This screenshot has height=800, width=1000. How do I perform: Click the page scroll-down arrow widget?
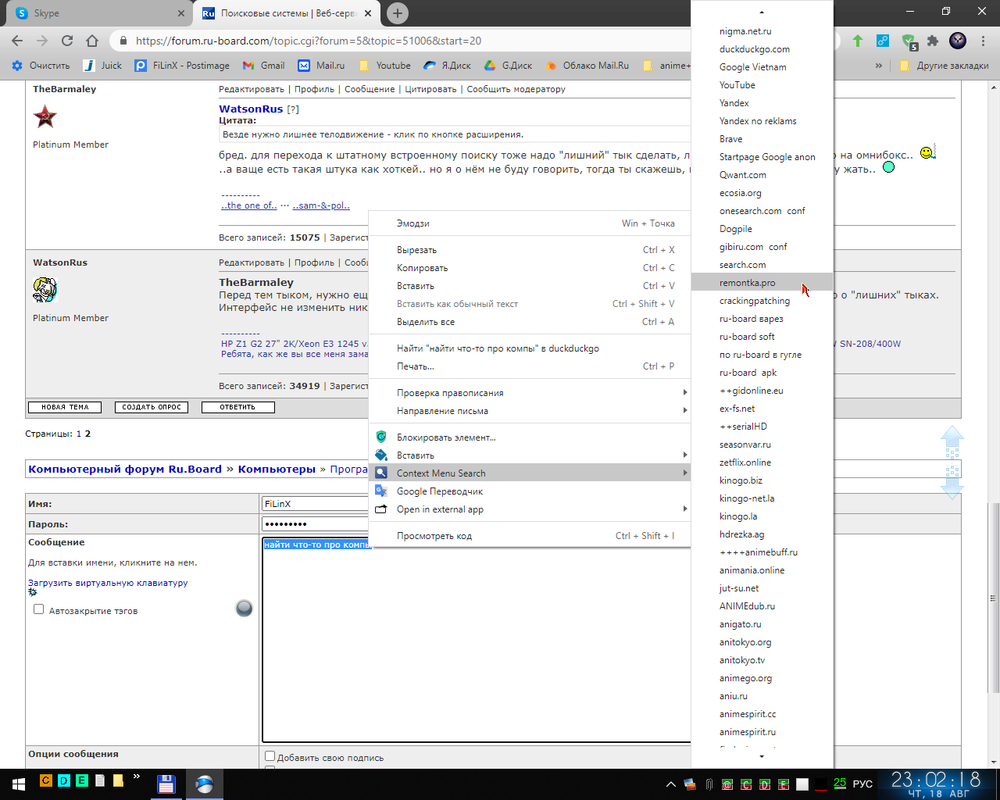[952, 483]
